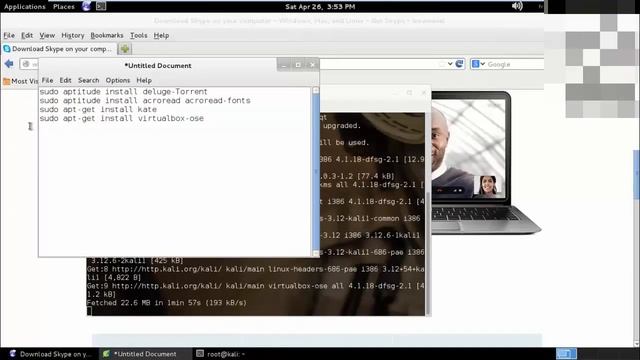
Task: Maximize the terminal window behind editor
Action: click(409, 93)
